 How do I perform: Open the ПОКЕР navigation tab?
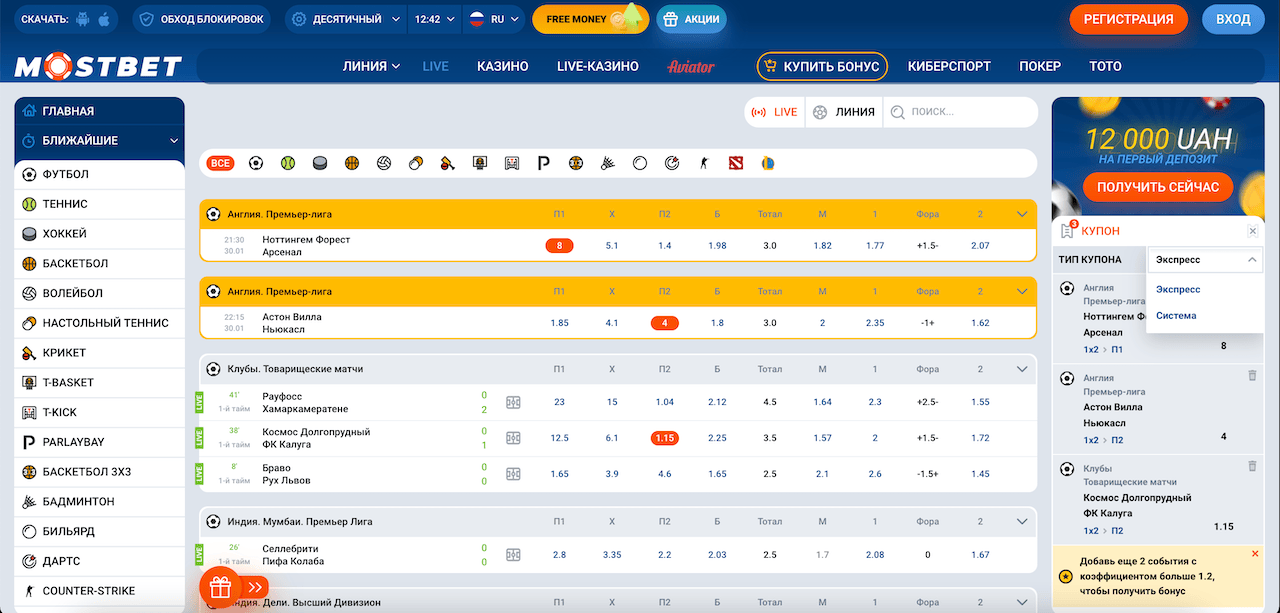(x=1040, y=66)
